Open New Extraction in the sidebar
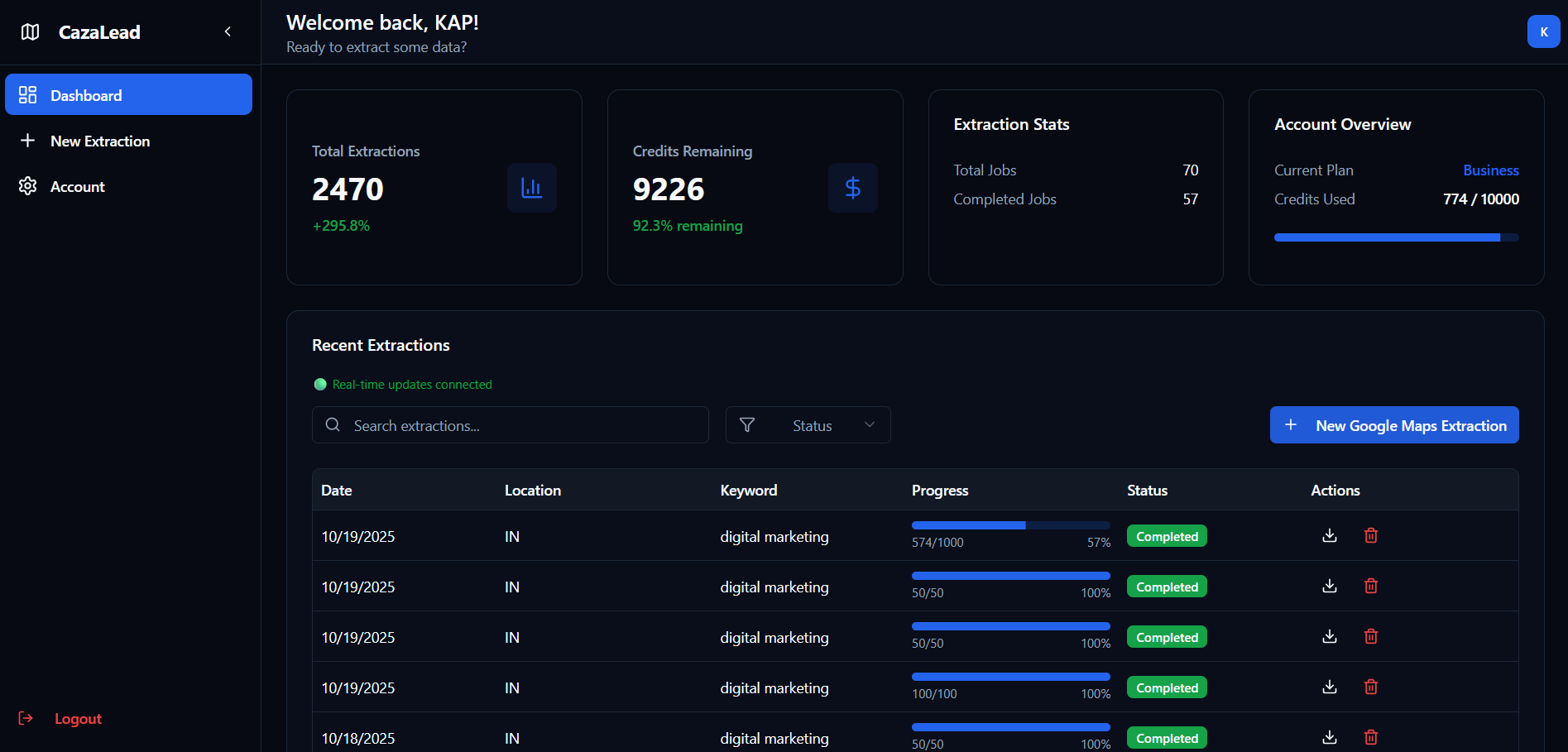The width and height of the screenshot is (1568, 752). click(100, 141)
